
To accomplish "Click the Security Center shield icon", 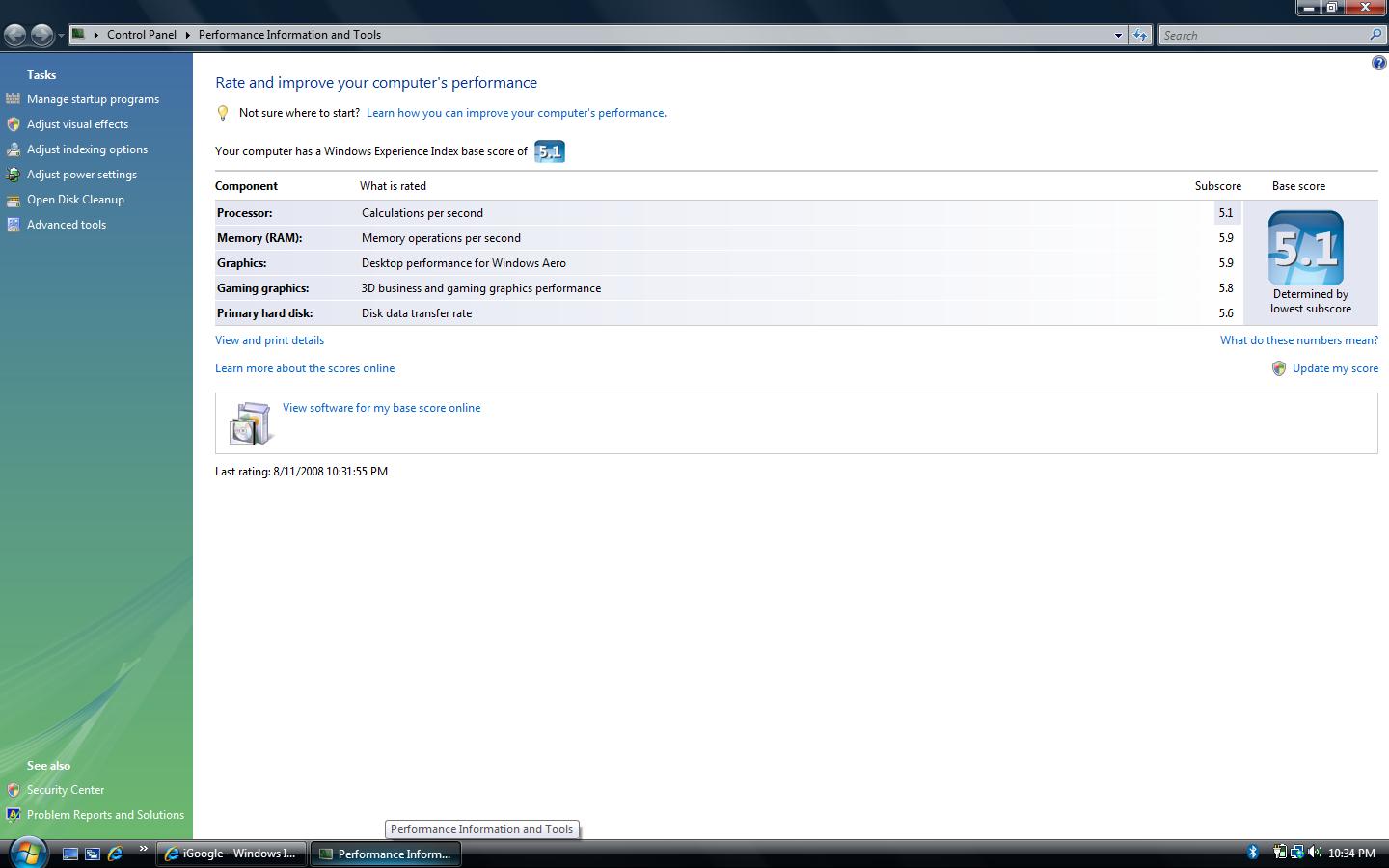I will point(13,790).
